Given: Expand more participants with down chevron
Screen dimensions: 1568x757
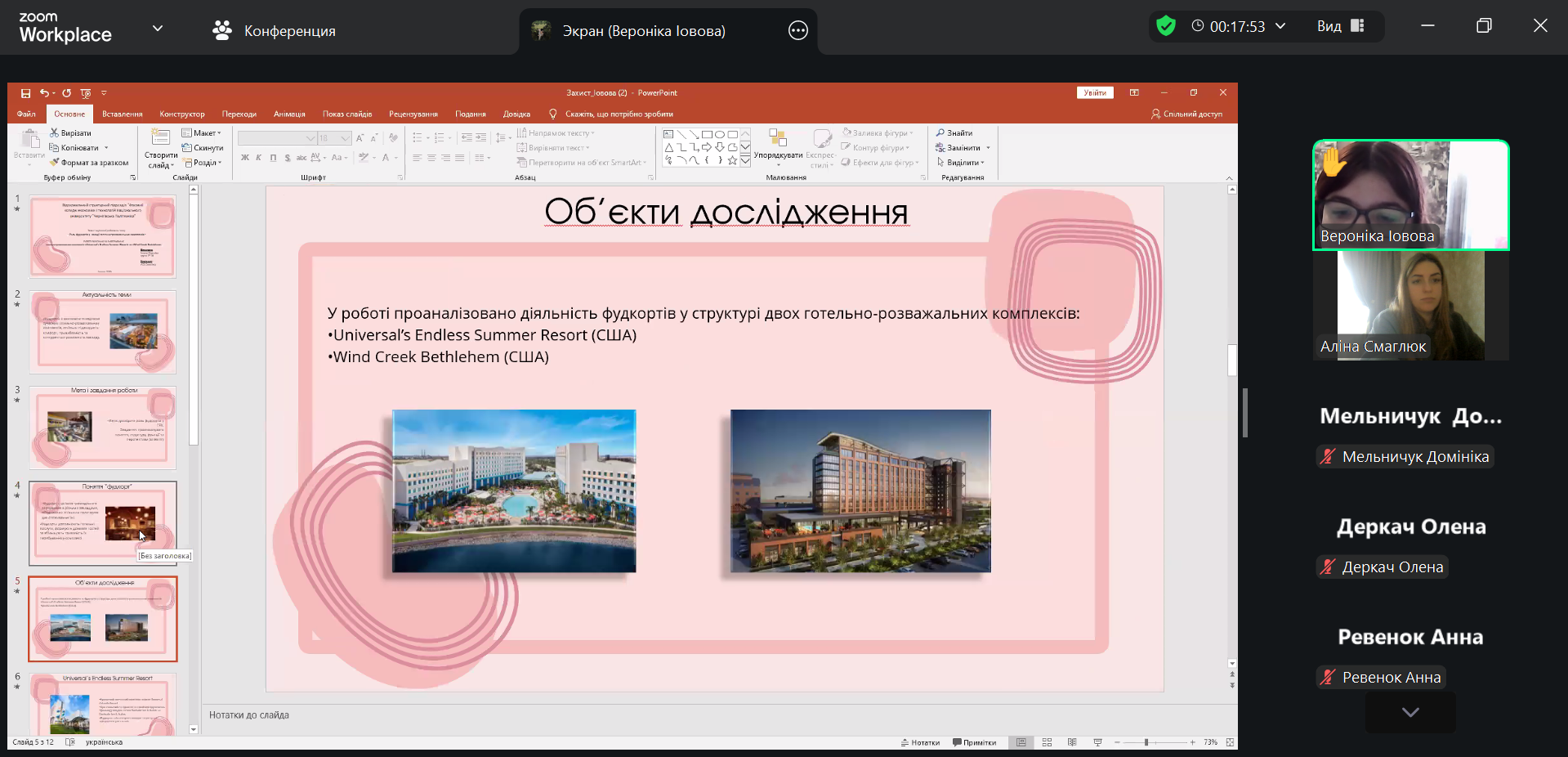Looking at the screenshot, I should coord(1409,712).
